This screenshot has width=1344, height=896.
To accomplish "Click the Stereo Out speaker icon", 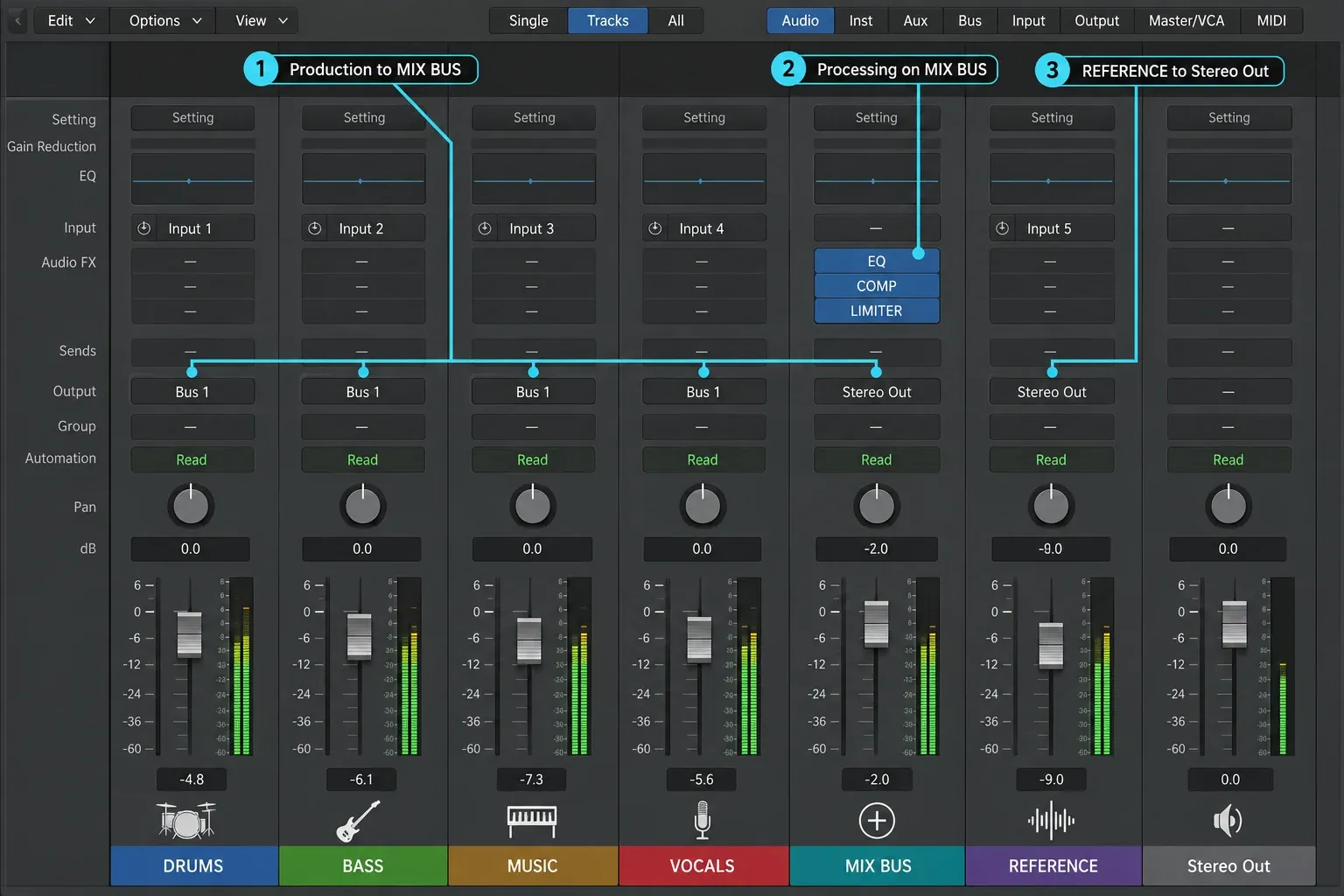I will point(1228,821).
